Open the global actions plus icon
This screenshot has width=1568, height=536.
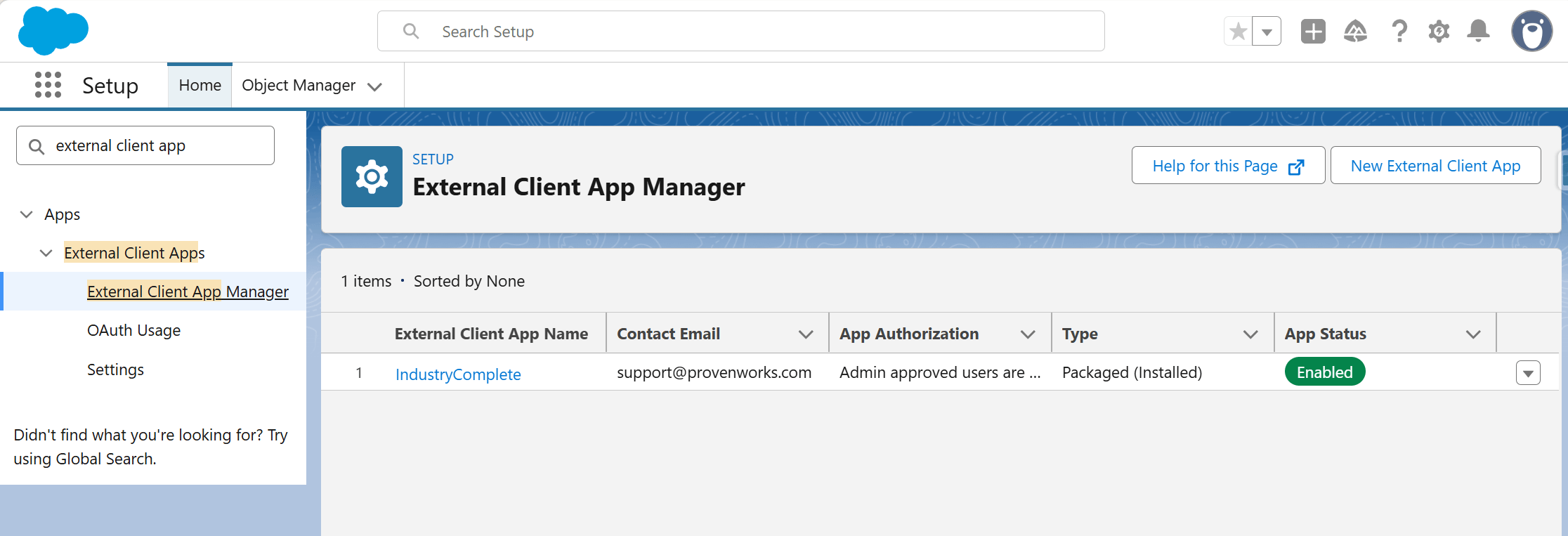tap(1313, 32)
